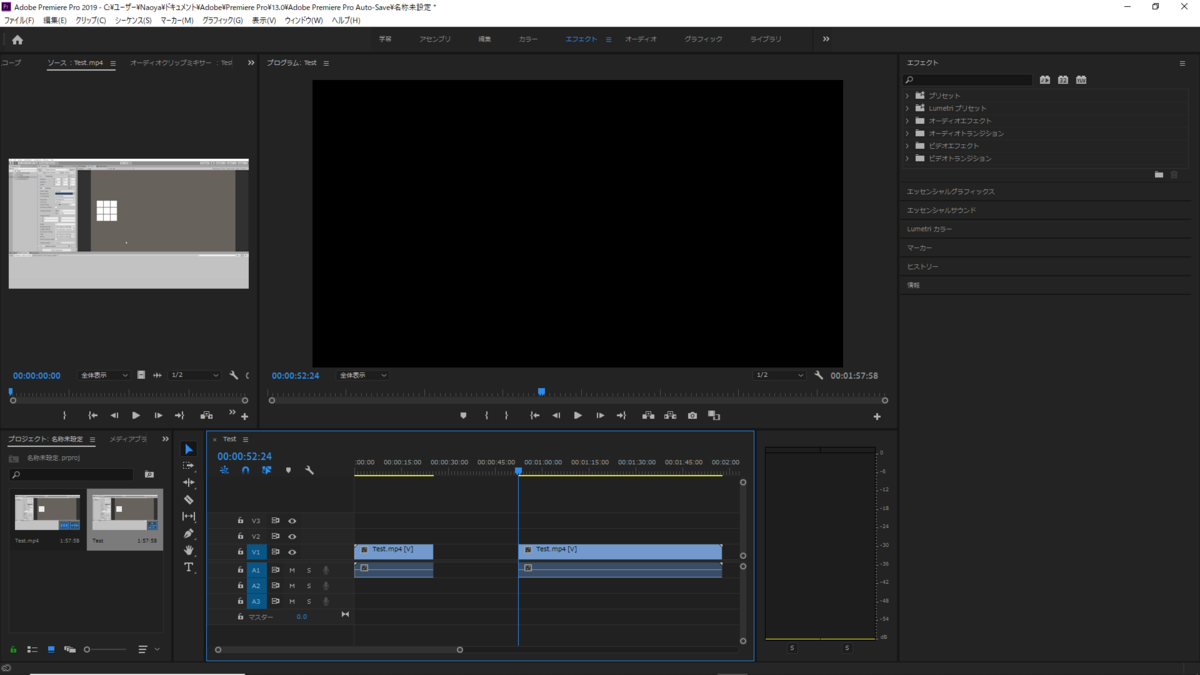Solo track A2

tap(309, 586)
